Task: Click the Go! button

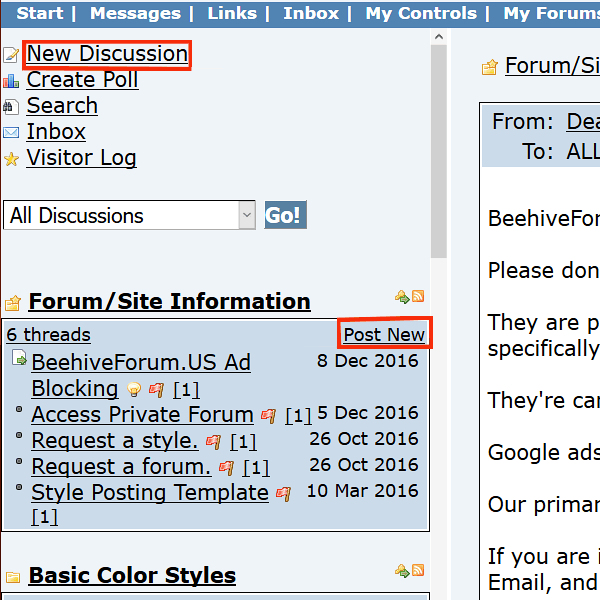Action: (285, 215)
